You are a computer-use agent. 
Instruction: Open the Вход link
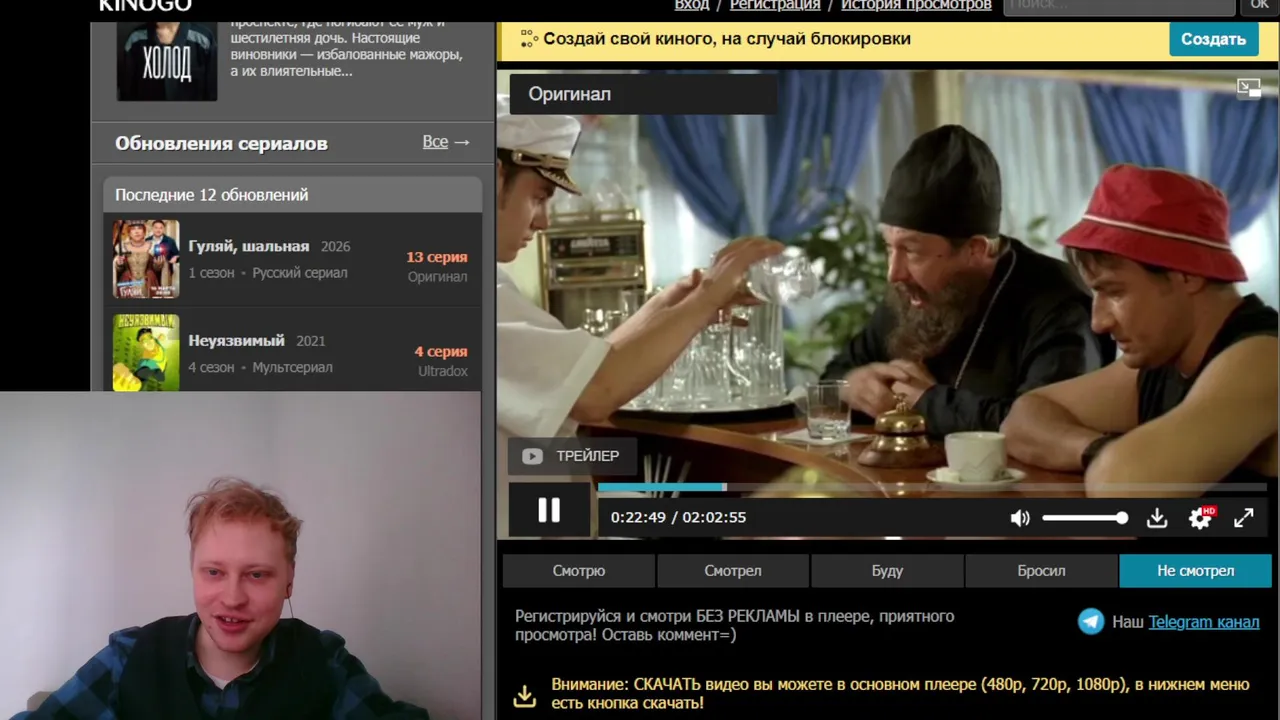click(692, 5)
